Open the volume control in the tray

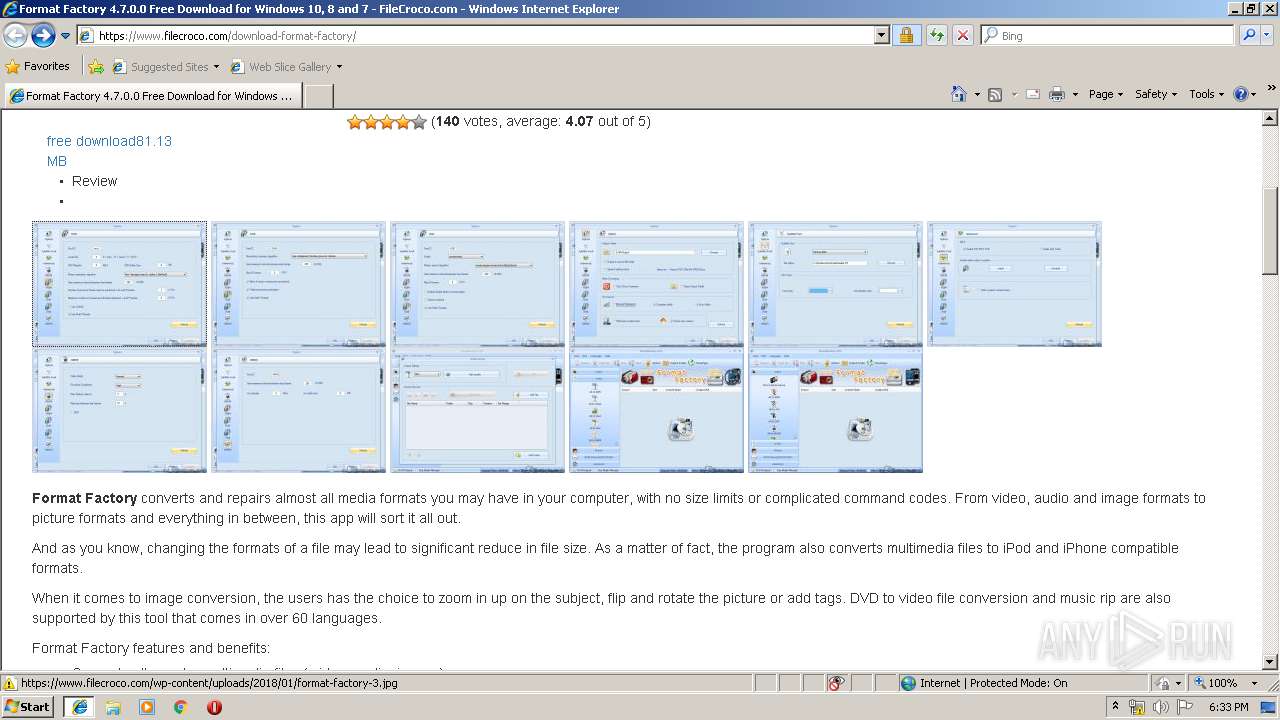click(1161, 707)
